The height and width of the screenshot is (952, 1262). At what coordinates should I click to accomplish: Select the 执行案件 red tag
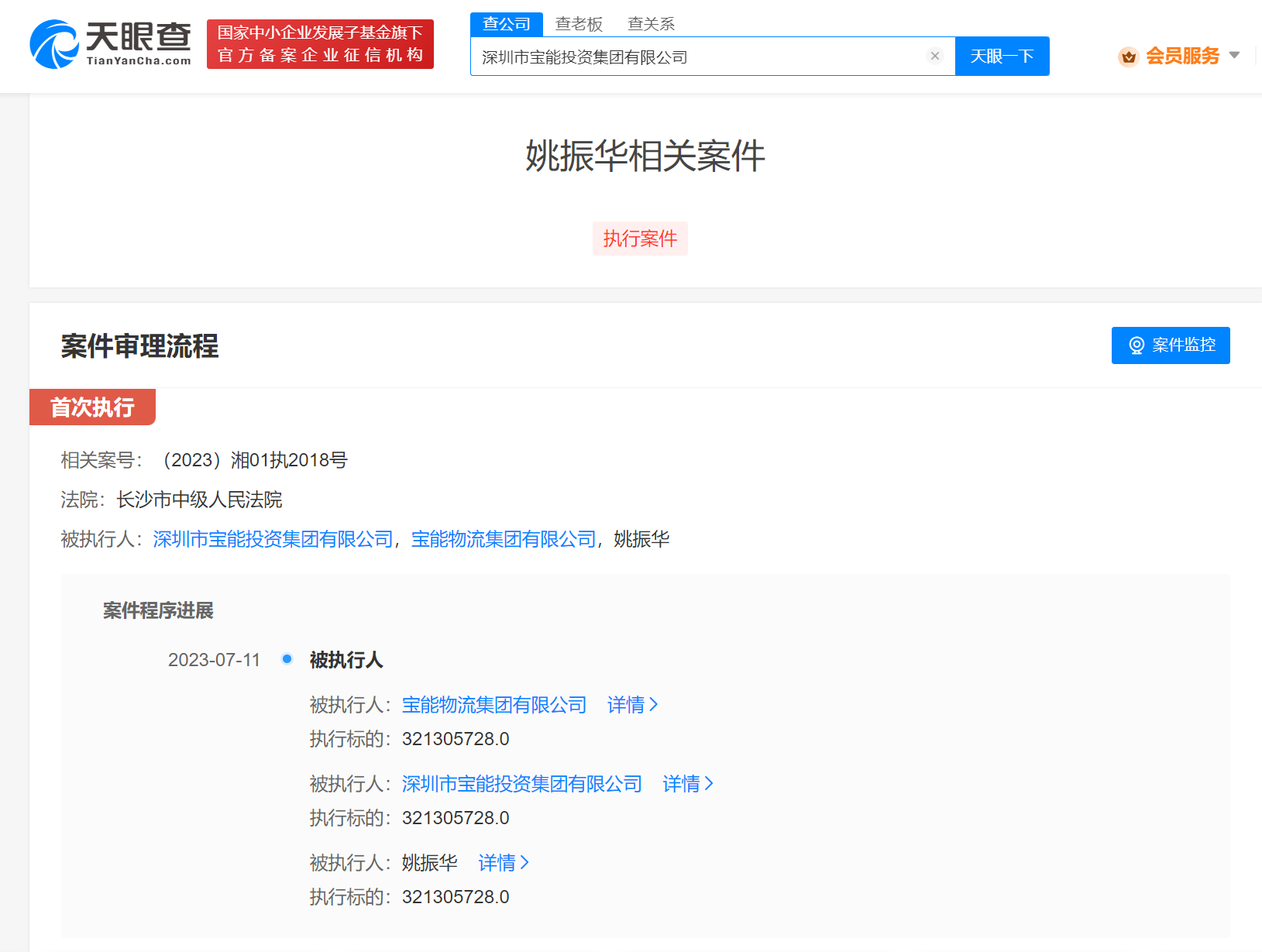(640, 239)
